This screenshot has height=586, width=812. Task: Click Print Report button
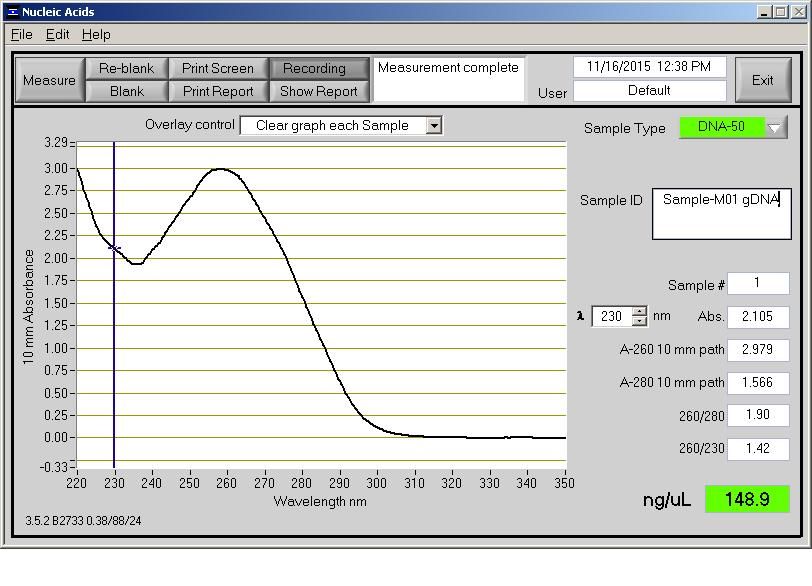(x=218, y=92)
